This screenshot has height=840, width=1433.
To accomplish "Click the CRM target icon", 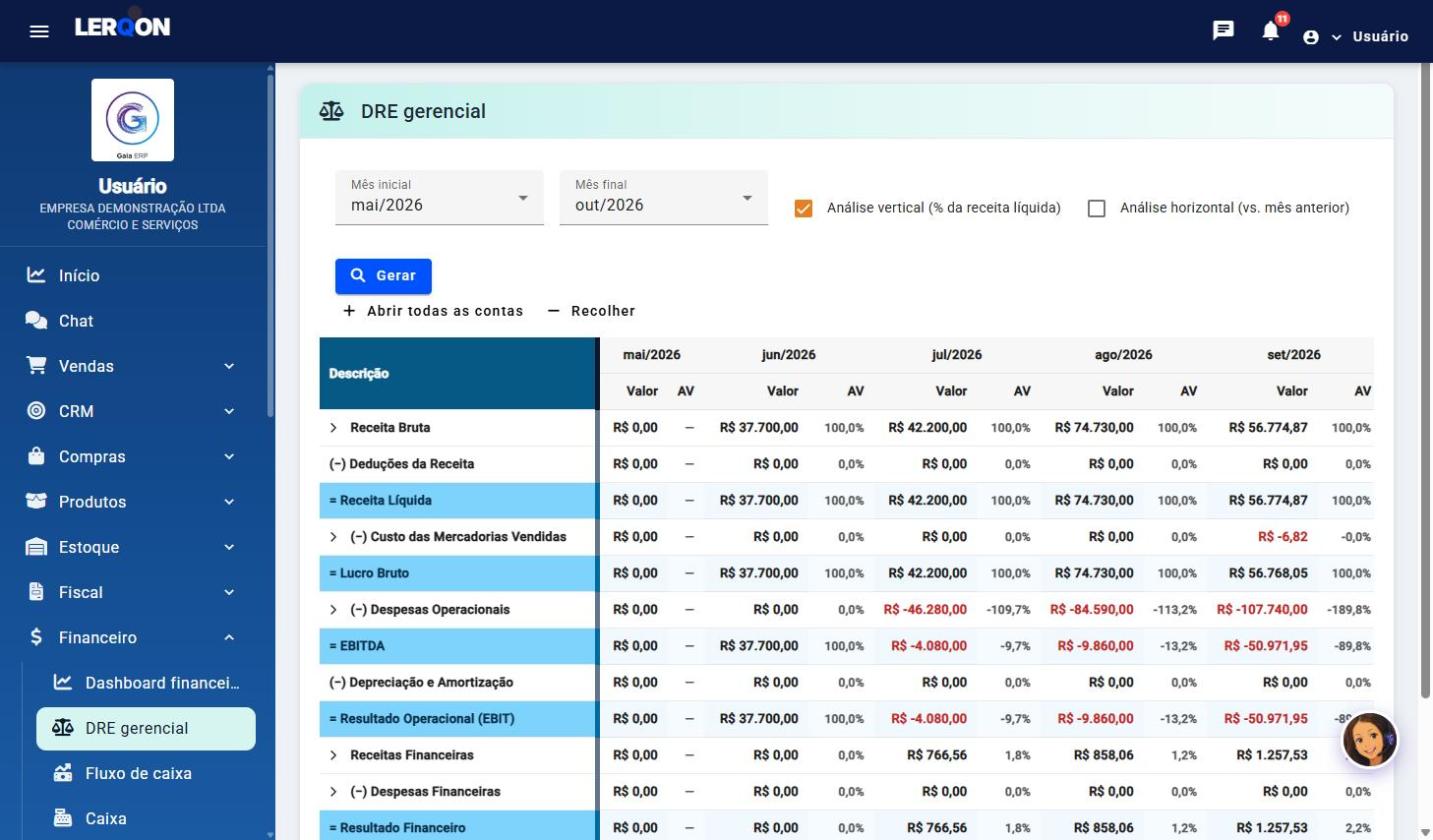I will (36, 411).
